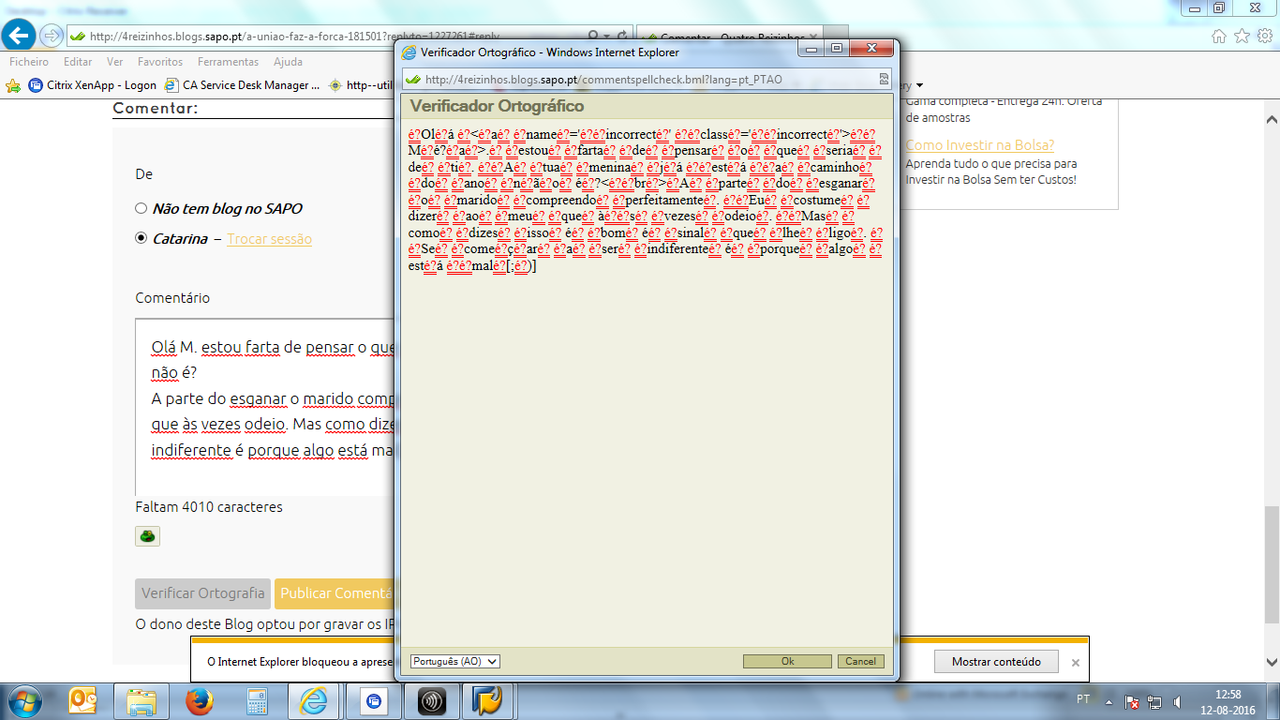Screen dimensions: 1280x720
Task: Open the IE tools gear icon
Action: pos(1263,36)
